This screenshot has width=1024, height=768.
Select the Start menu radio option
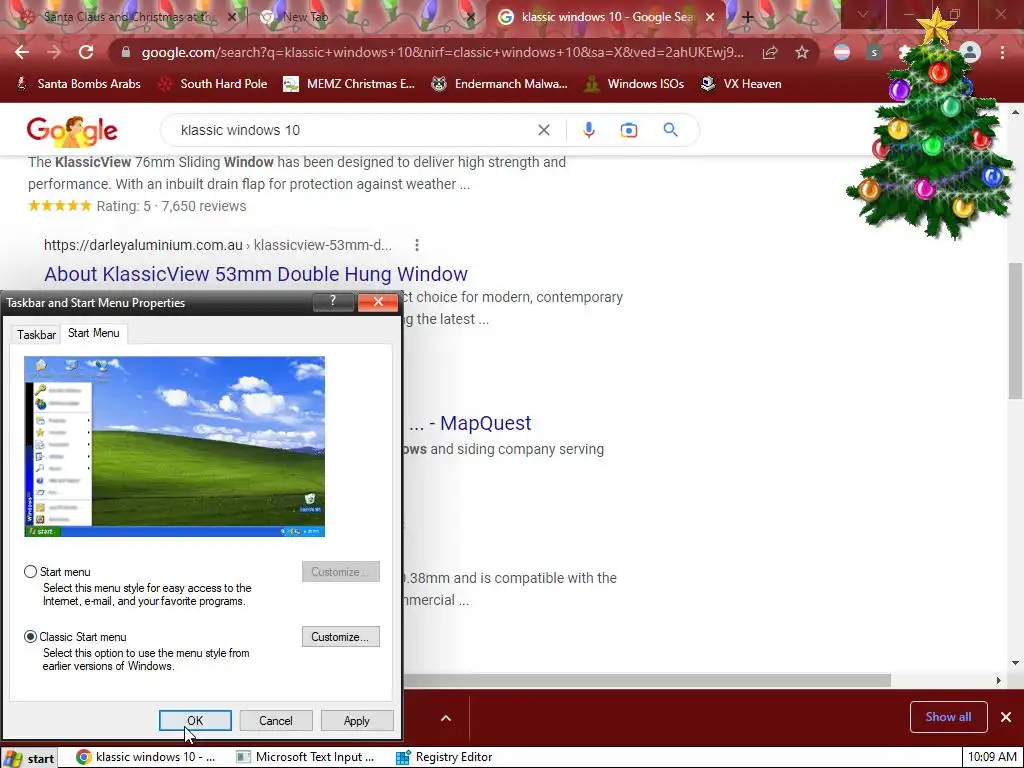click(30, 571)
